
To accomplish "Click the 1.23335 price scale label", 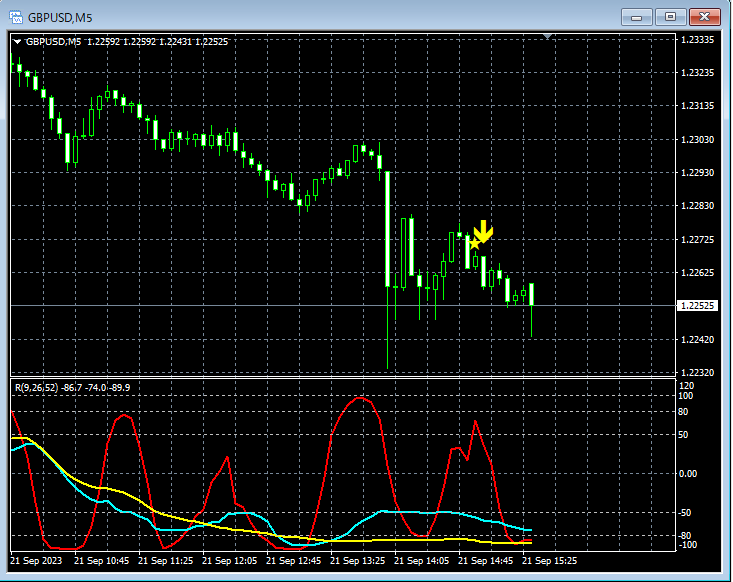I will point(696,40).
